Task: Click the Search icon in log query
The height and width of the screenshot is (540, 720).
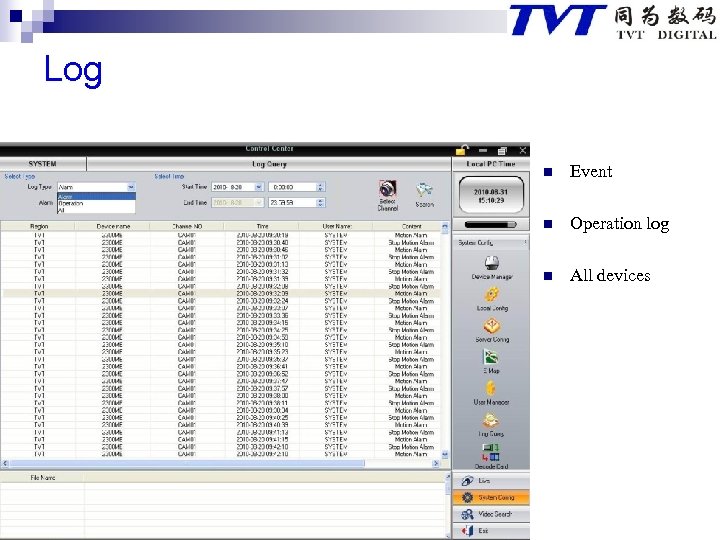Action: pyautogui.click(x=424, y=191)
